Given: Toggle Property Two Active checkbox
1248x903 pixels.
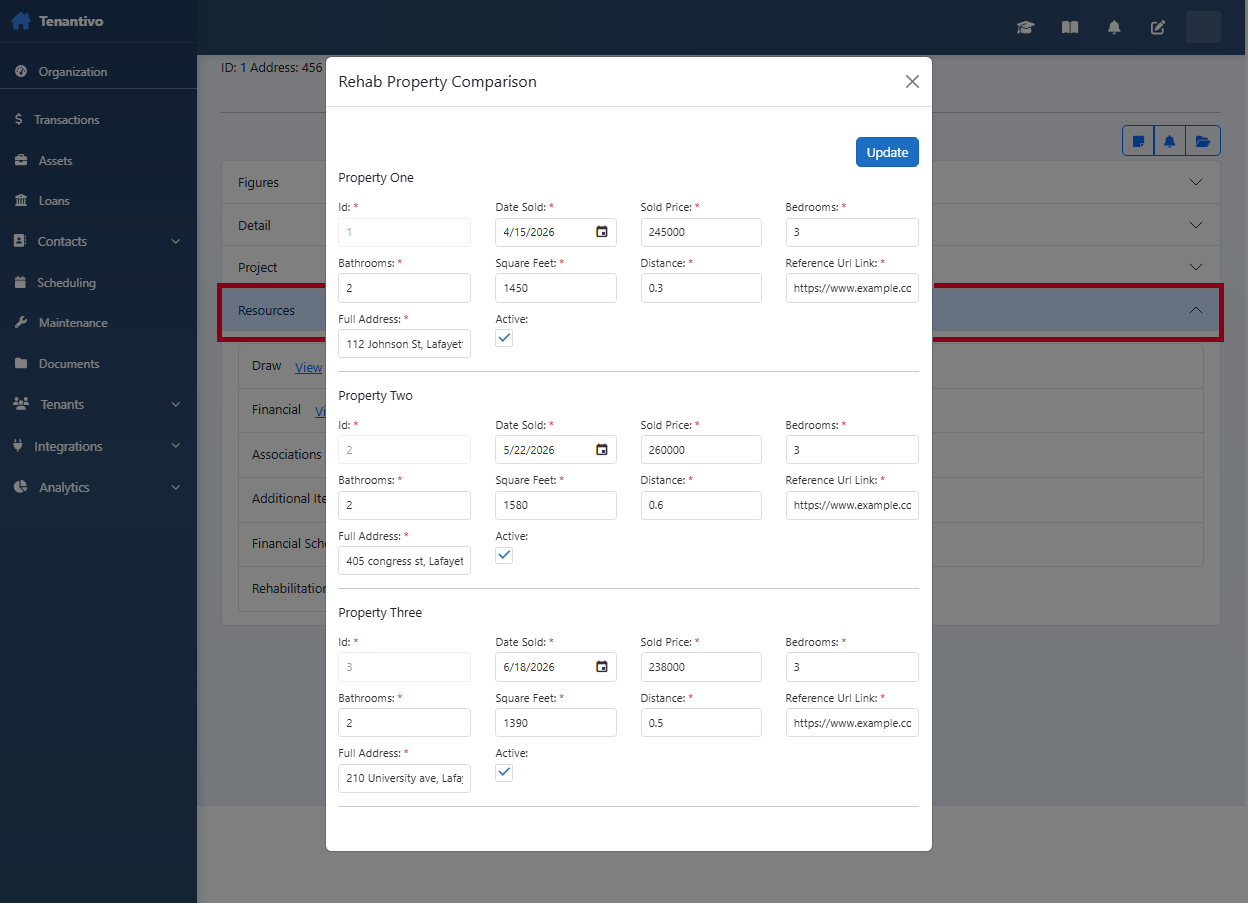Looking at the screenshot, I should [x=504, y=555].
